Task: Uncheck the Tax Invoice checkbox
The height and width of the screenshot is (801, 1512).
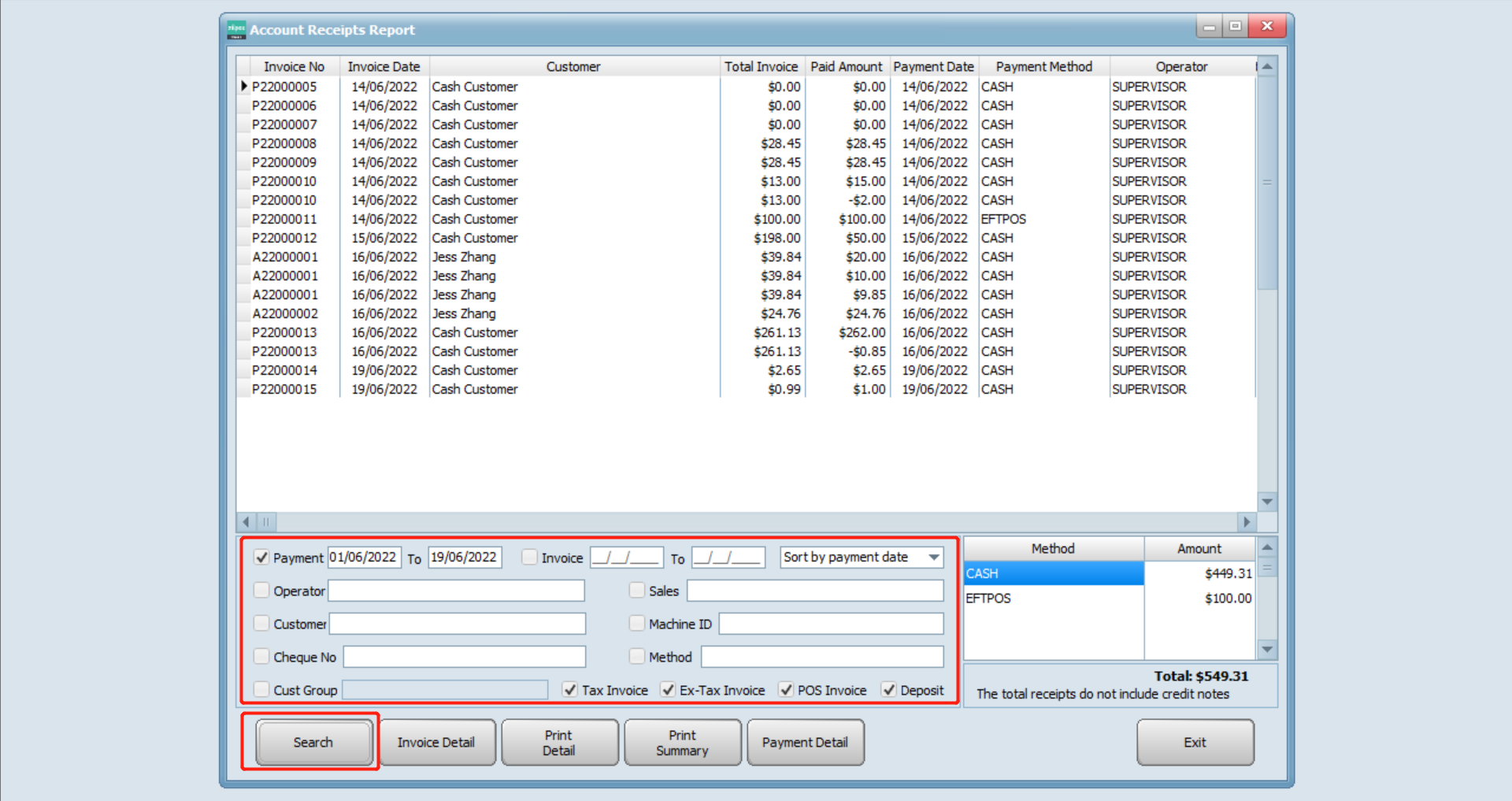Action: pyautogui.click(x=570, y=689)
